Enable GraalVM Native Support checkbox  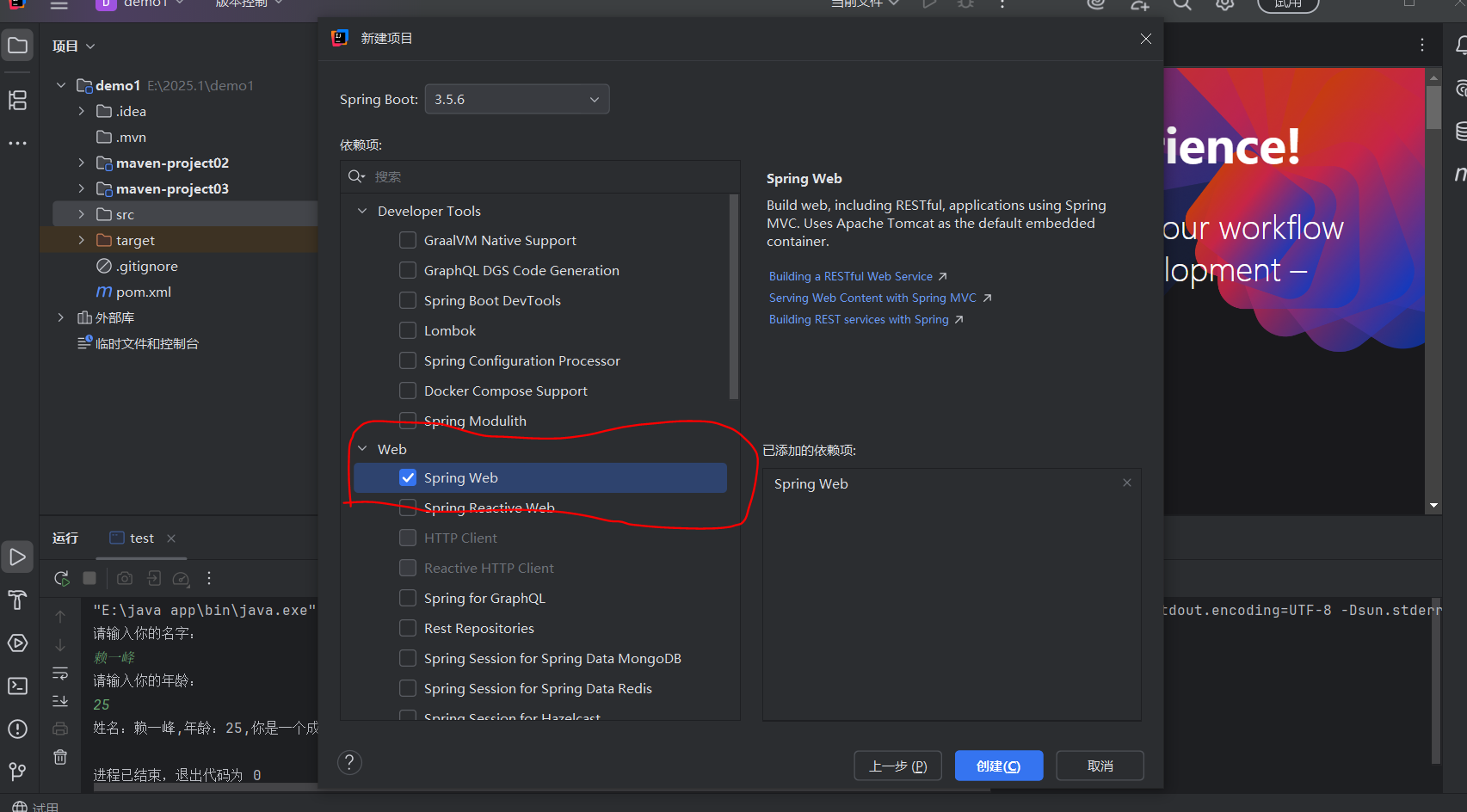tap(408, 240)
